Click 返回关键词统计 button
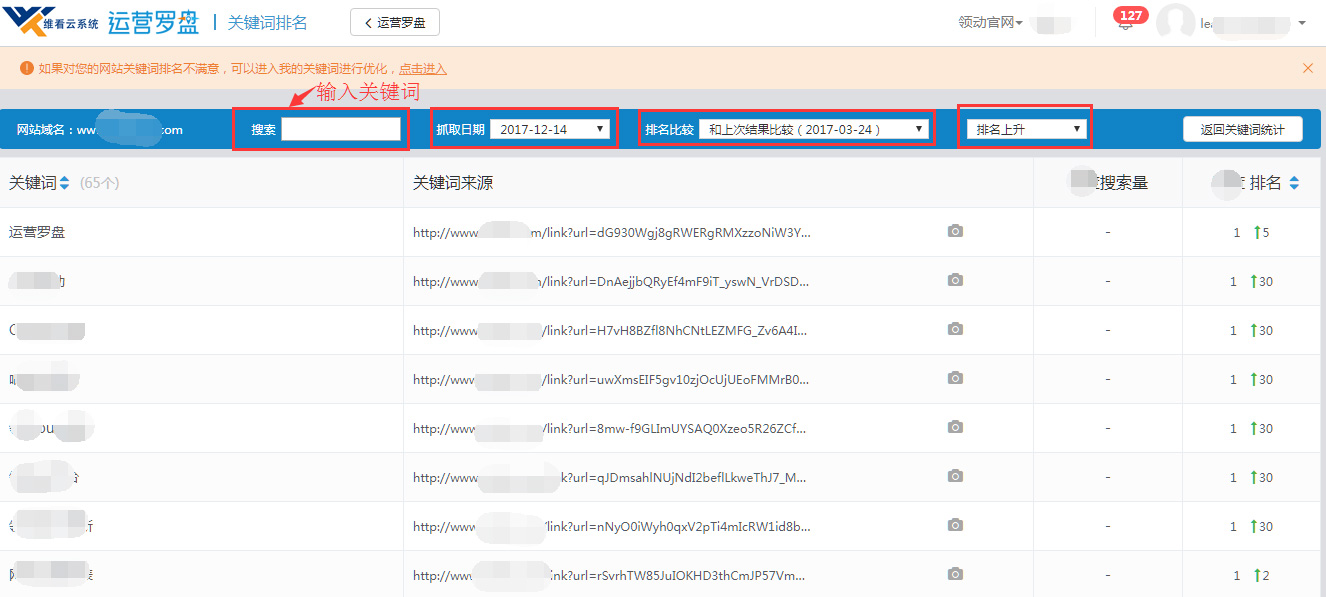 pyautogui.click(x=1242, y=129)
